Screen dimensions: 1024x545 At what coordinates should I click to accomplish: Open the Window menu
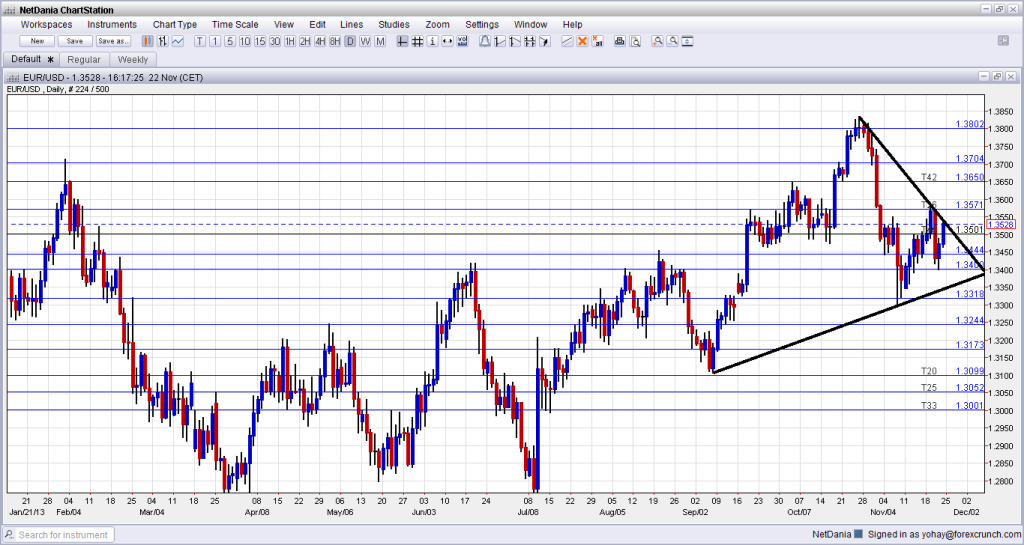(x=530, y=24)
